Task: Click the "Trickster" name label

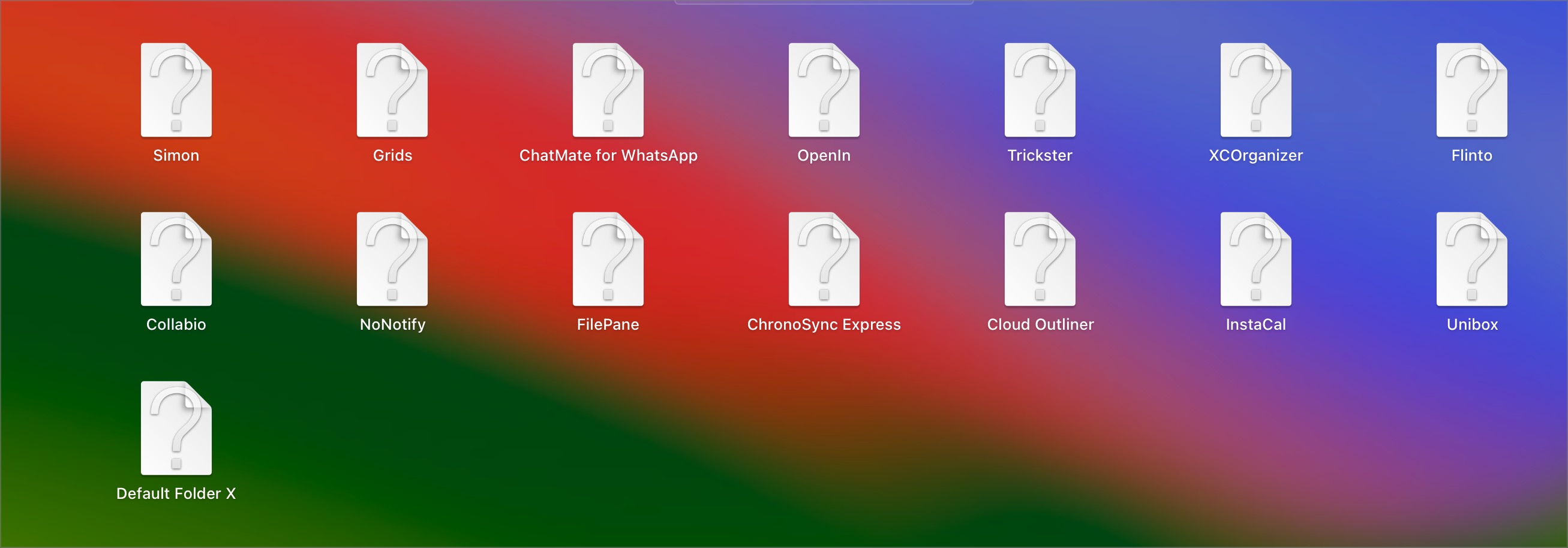Action: (x=1040, y=156)
